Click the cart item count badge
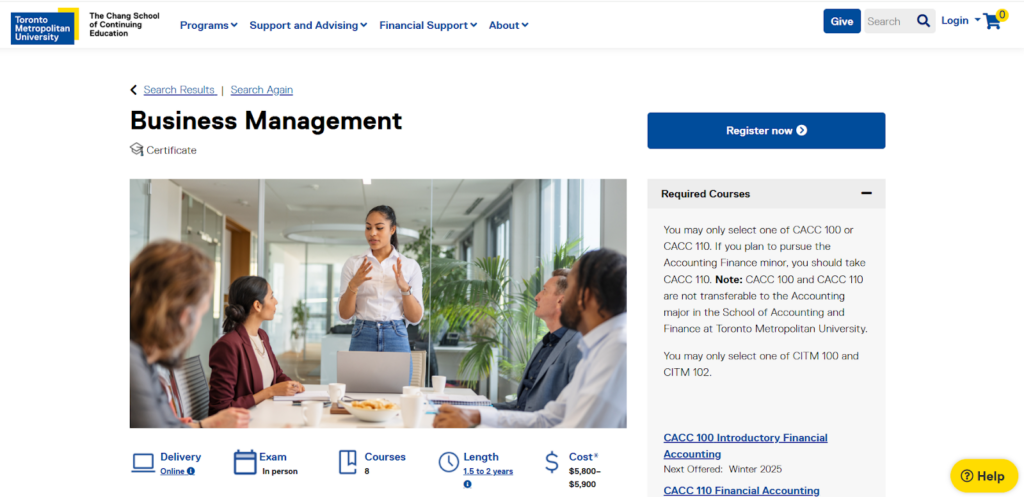The height and width of the screenshot is (497, 1024). [1002, 14]
